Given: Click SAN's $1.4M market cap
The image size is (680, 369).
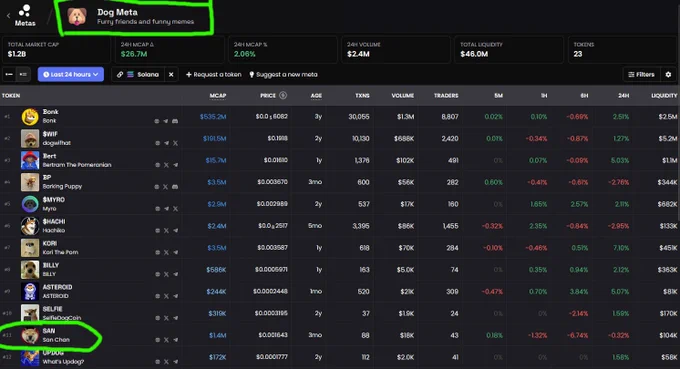Looking at the screenshot, I should pos(218,335).
